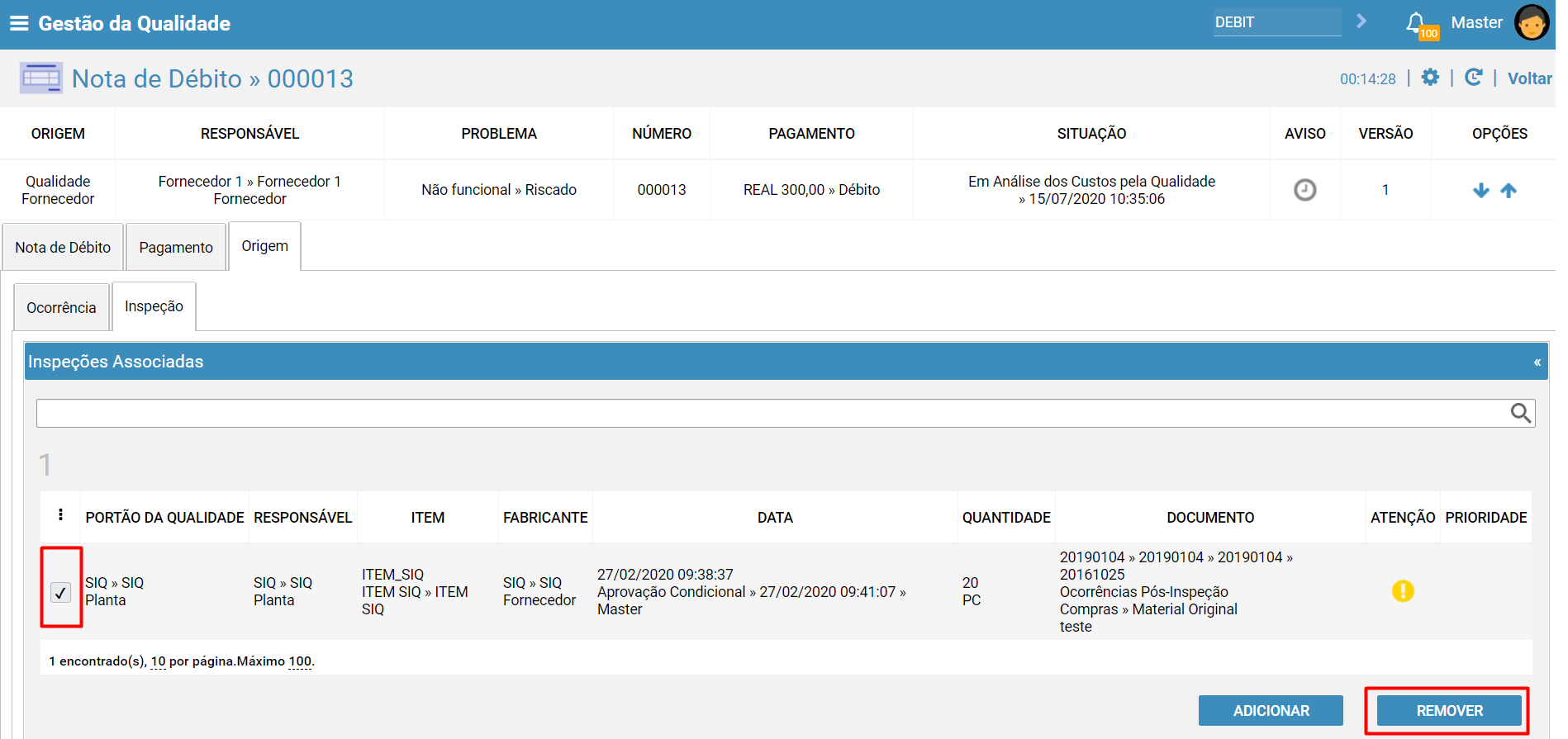The width and height of the screenshot is (1568, 739).
Task: Select the Inspeção sub-tab
Action: pyautogui.click(x=154, y=306)
